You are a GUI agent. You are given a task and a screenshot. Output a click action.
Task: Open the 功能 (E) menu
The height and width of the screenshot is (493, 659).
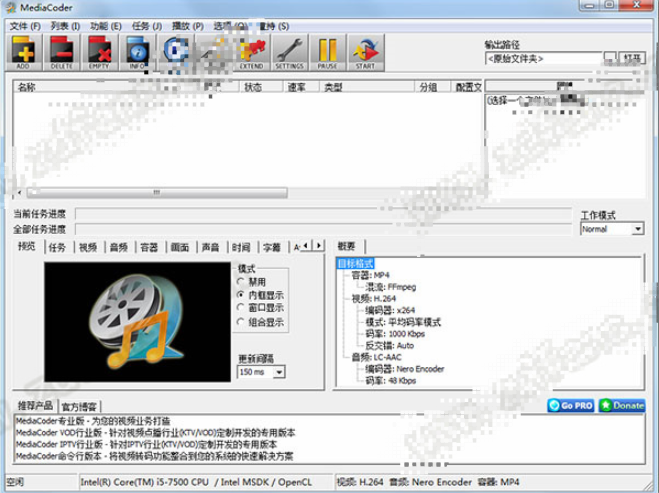(106, 26)
